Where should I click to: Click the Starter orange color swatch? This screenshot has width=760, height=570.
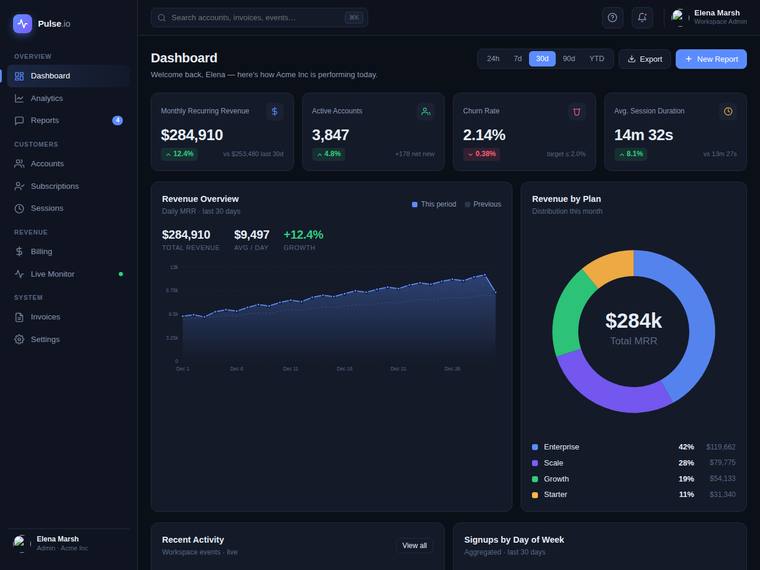click(535, 495)
